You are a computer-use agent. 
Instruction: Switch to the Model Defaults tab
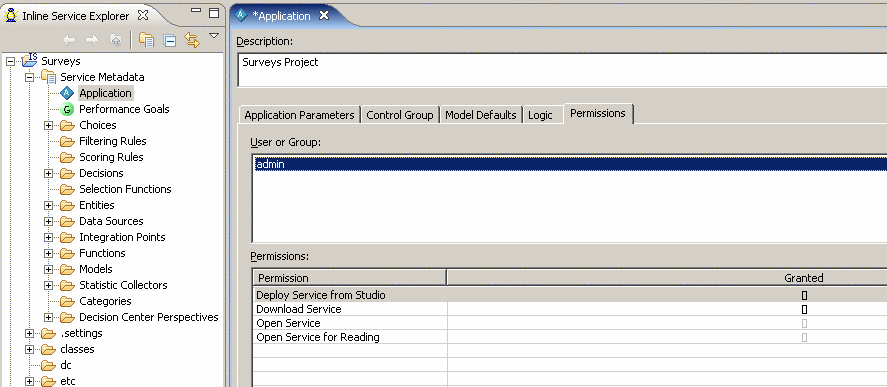(481, 115)
